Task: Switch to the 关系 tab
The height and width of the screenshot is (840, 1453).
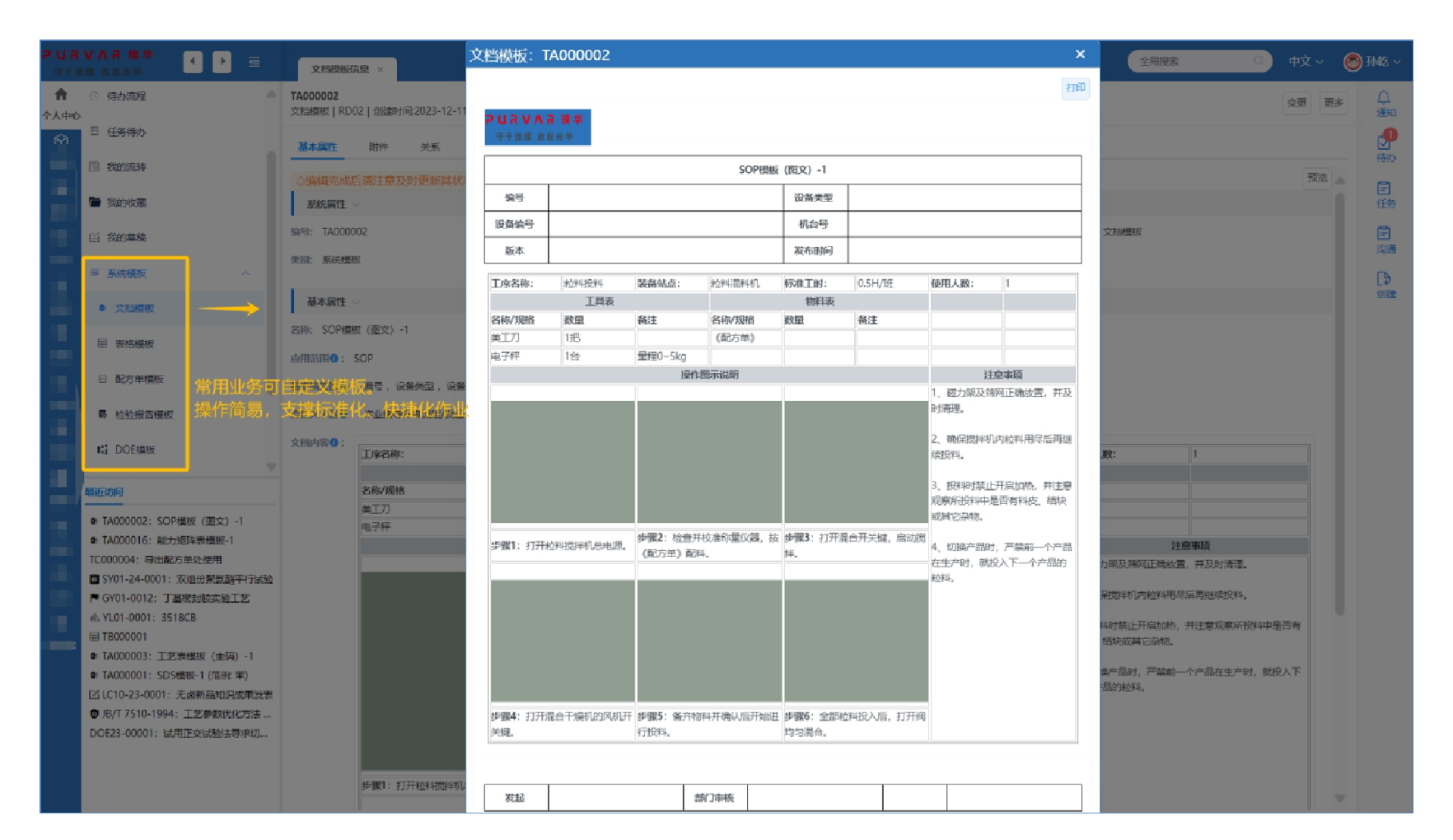Action: pyautogui.click(x=430, y=147)
